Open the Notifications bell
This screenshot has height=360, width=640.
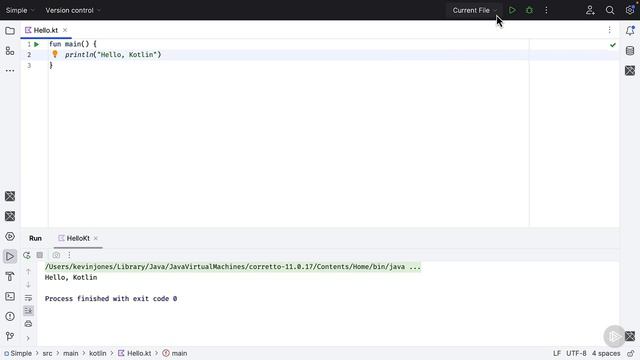(630, 31)
